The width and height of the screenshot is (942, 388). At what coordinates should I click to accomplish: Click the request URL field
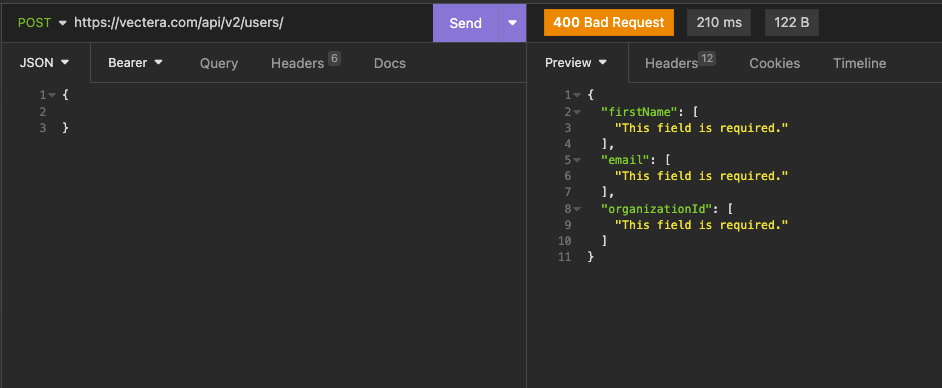tap(251, 23)
